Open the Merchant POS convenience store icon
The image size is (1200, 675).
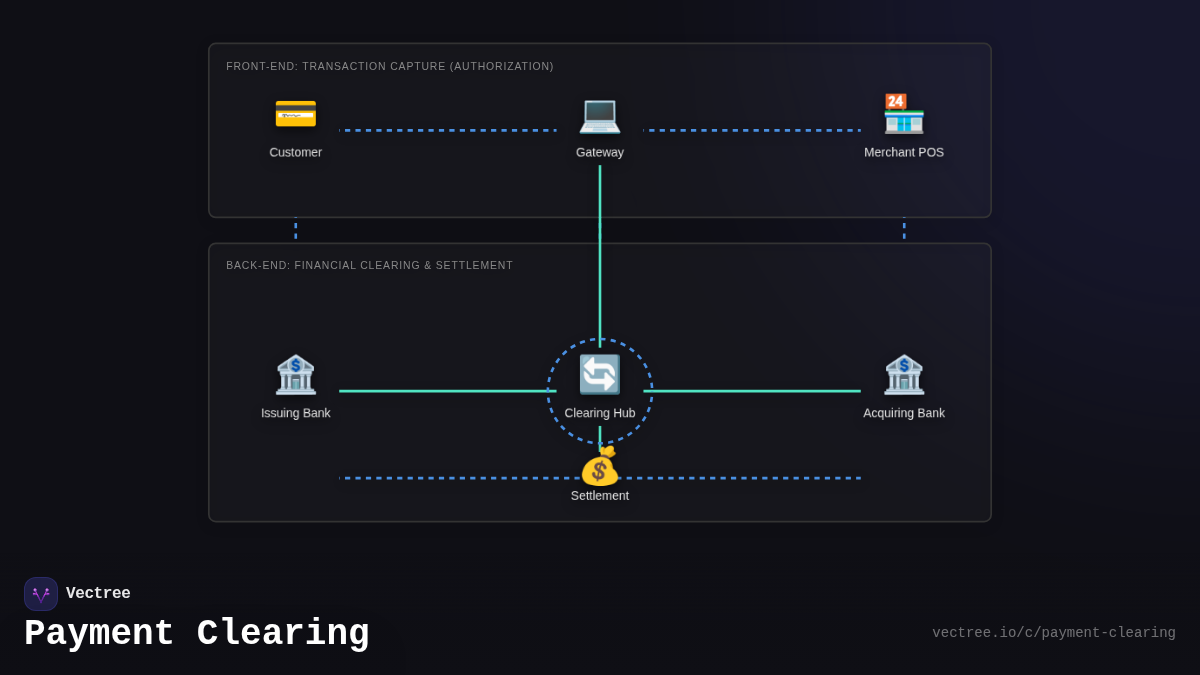point(904,114)
